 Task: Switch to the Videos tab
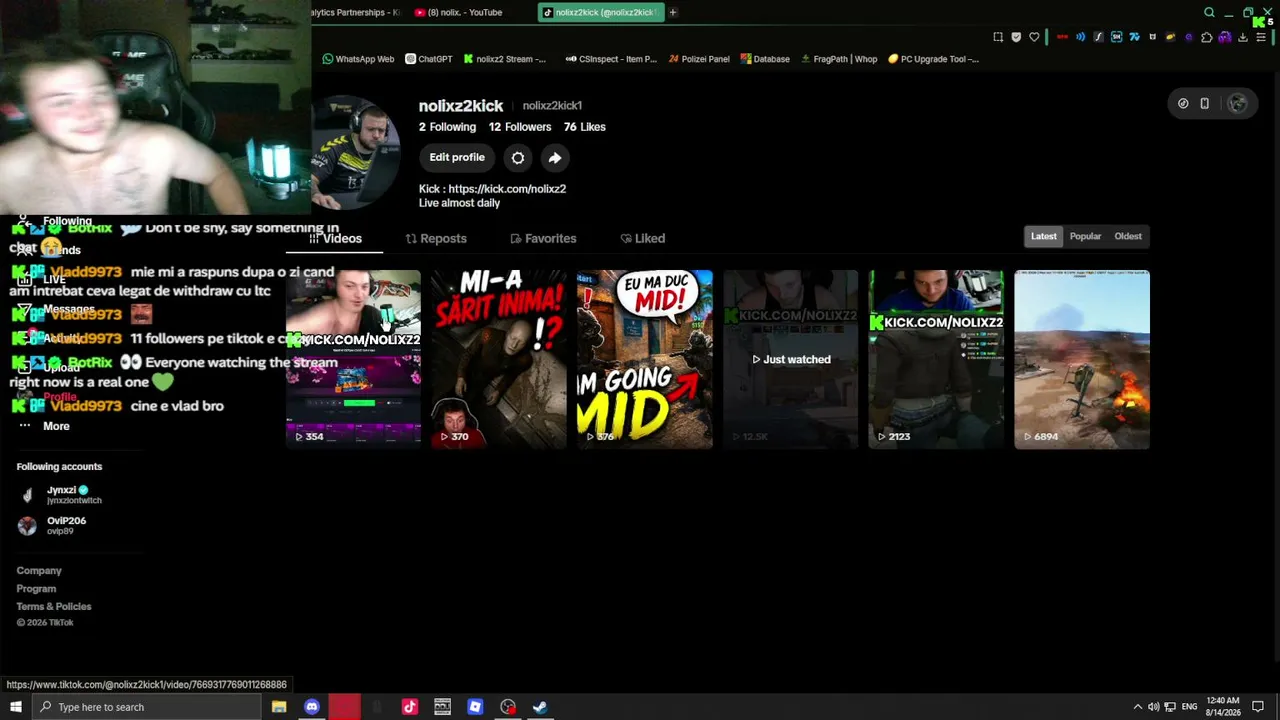[335, 239]
